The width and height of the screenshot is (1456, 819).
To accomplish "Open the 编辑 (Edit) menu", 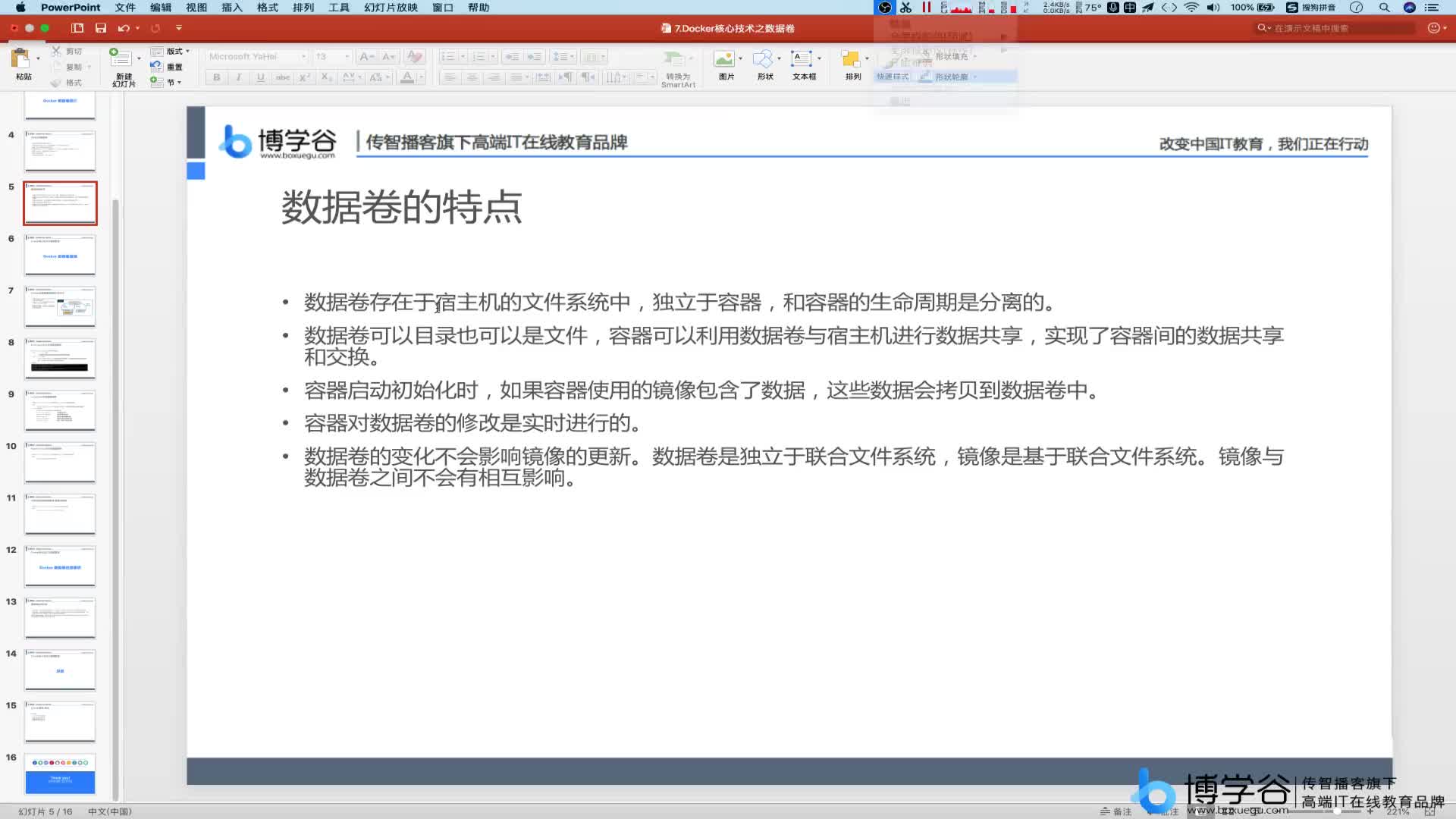I will click(161, 8).
